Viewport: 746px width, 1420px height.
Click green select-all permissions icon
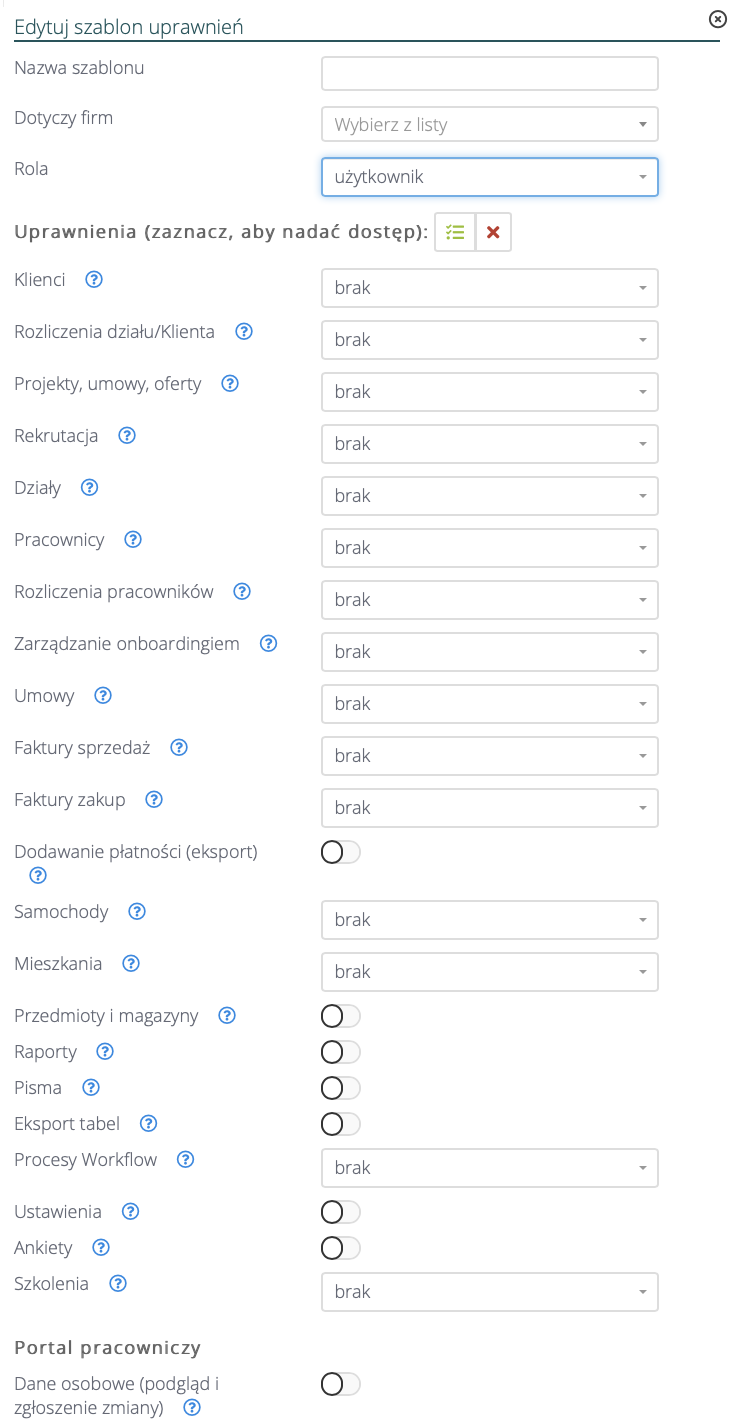[455, 232]
